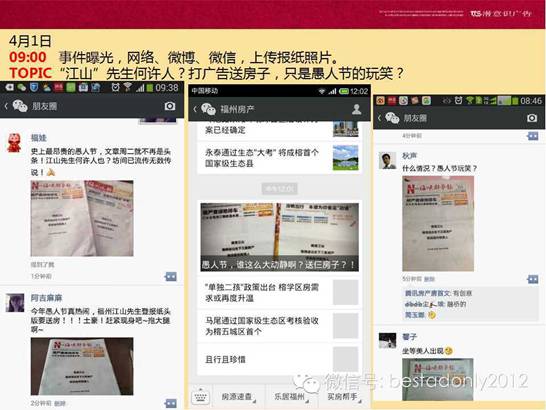Open article 永泰通过生态"大考"

pyautogui.click(x=279, y=158)
